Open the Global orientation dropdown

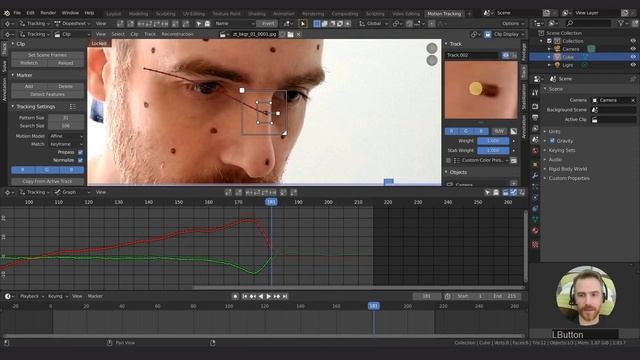point(373,24)
